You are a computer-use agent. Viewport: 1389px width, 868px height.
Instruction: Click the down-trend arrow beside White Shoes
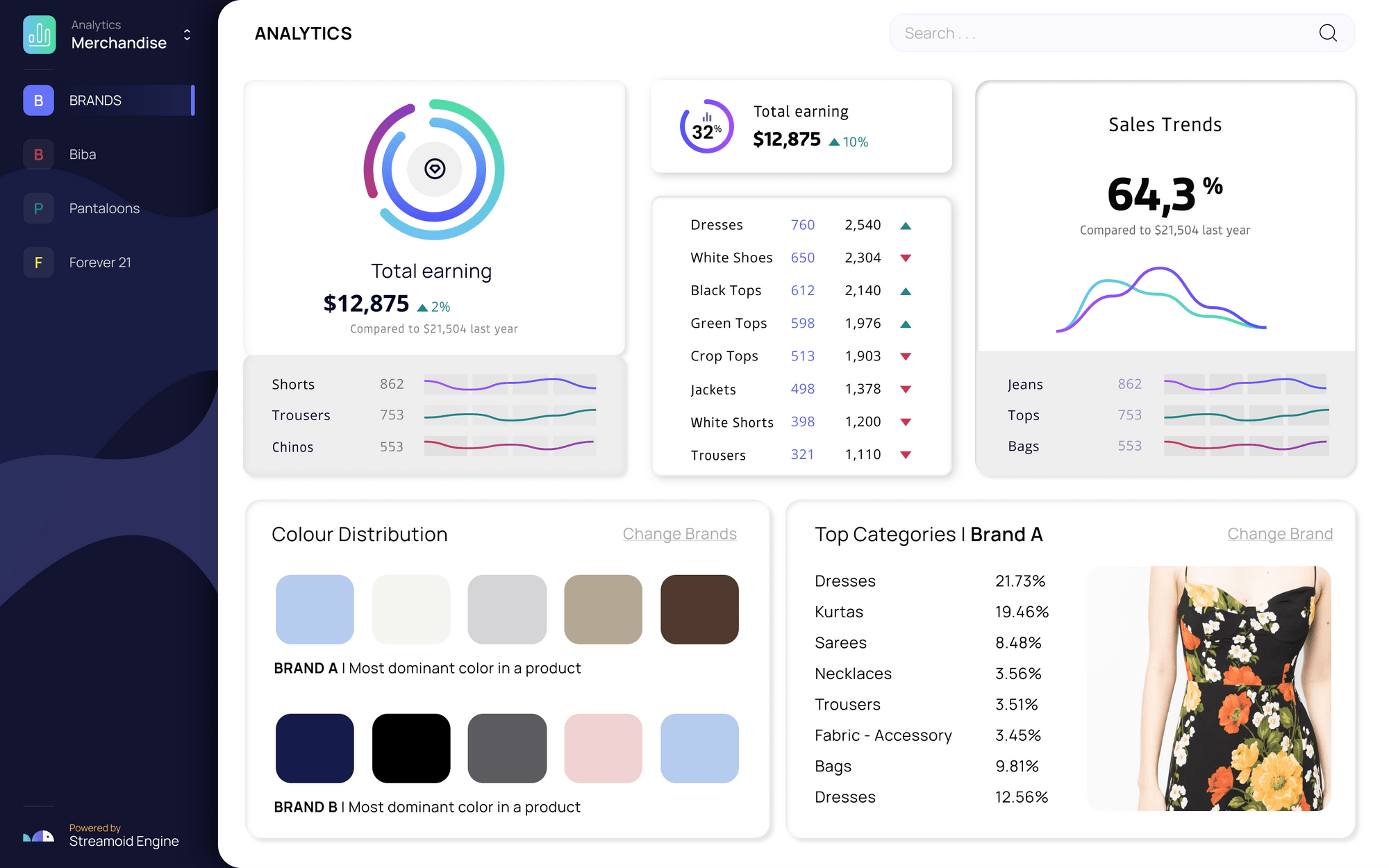[905, 258]
